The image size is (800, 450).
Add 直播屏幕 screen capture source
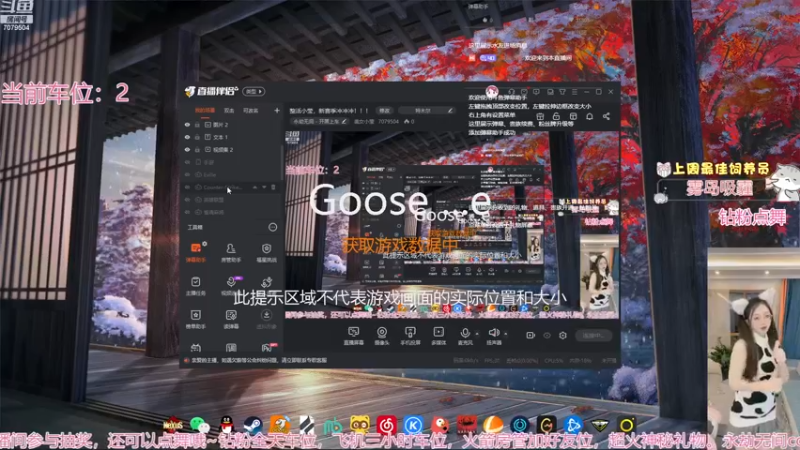click(353, 336)
